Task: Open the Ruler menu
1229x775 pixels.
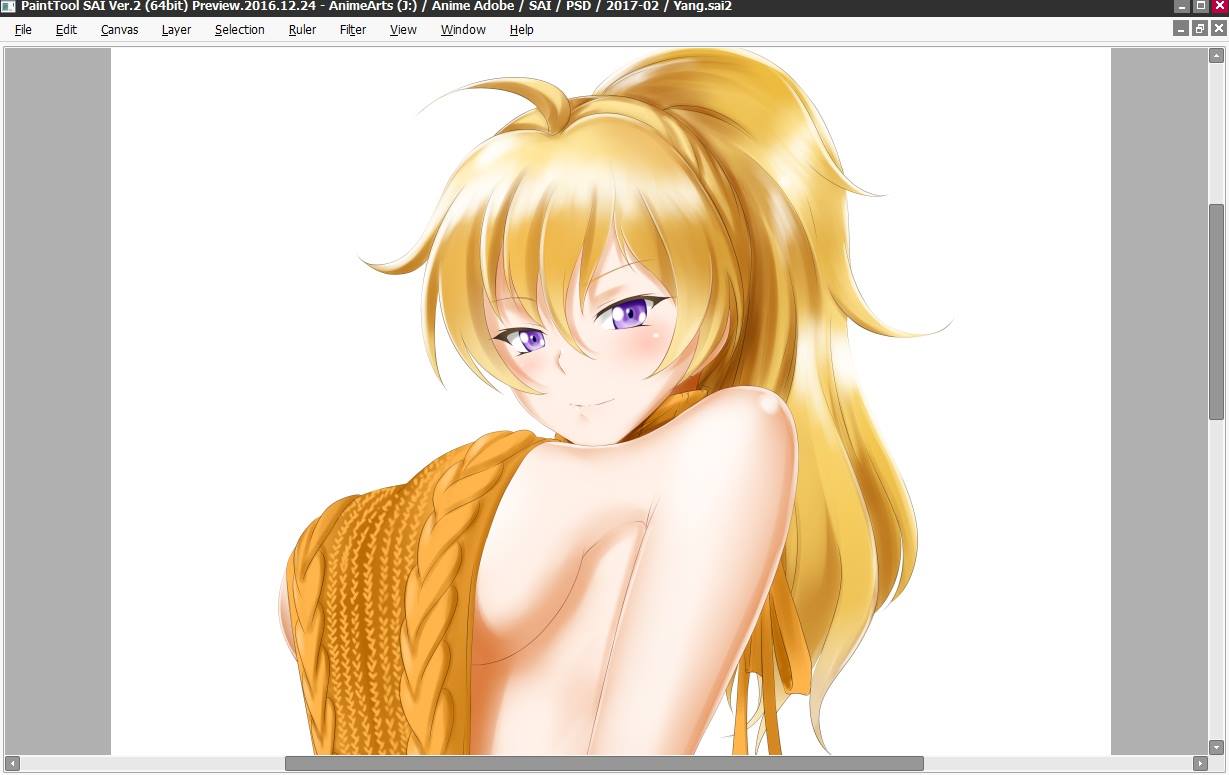Action: coord(302,30)
